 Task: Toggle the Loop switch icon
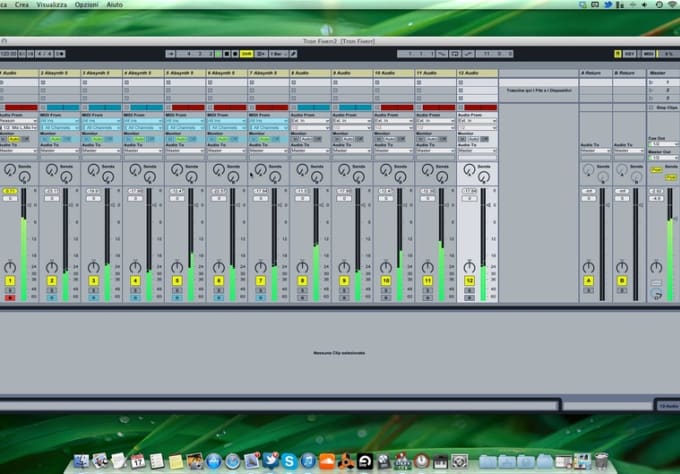click(455, 54)
